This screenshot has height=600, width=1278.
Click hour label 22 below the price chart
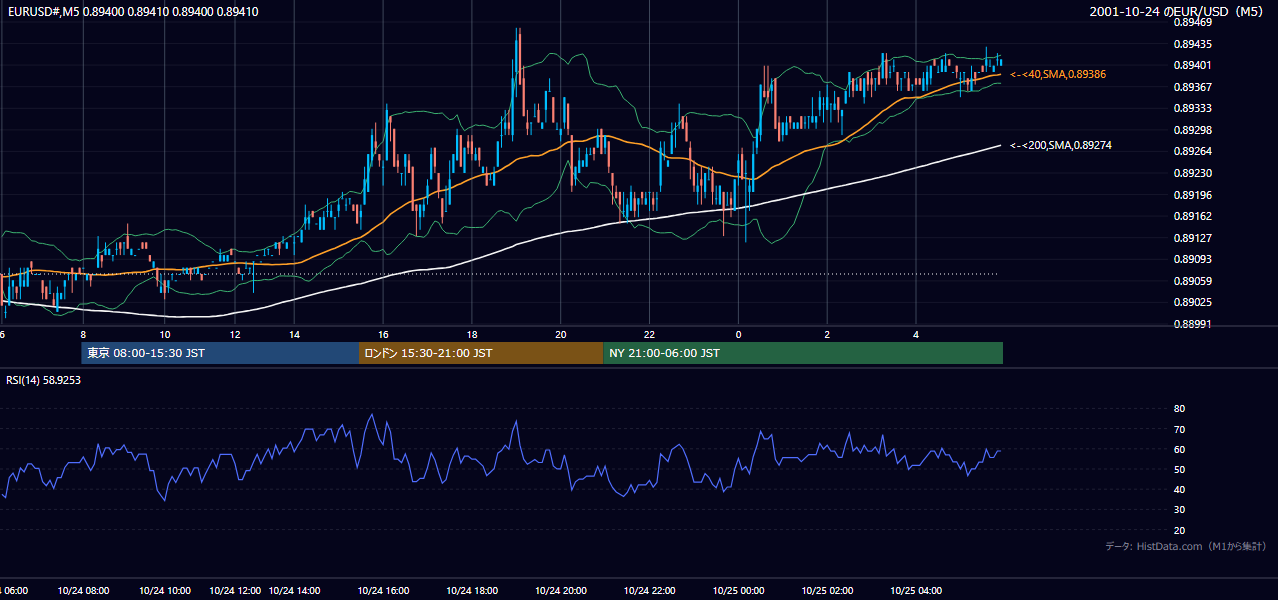(650, 334)
